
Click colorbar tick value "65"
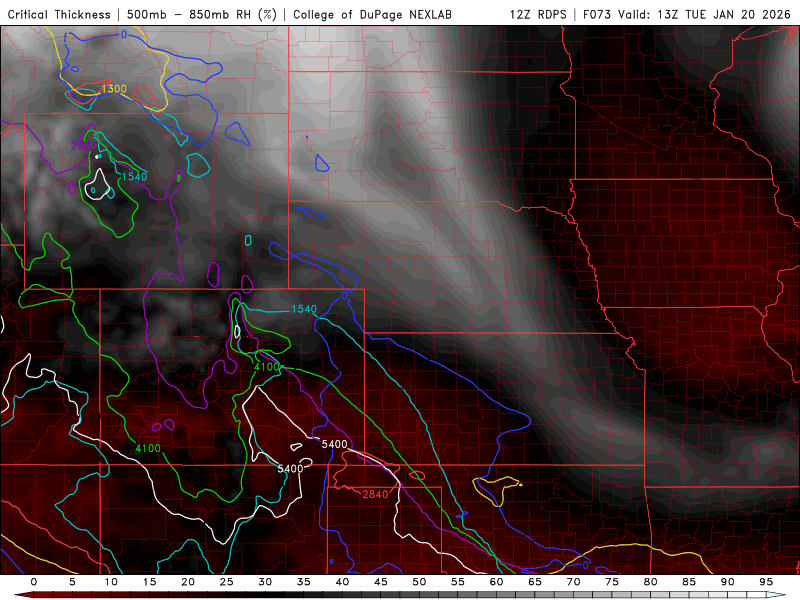[535, 582]
